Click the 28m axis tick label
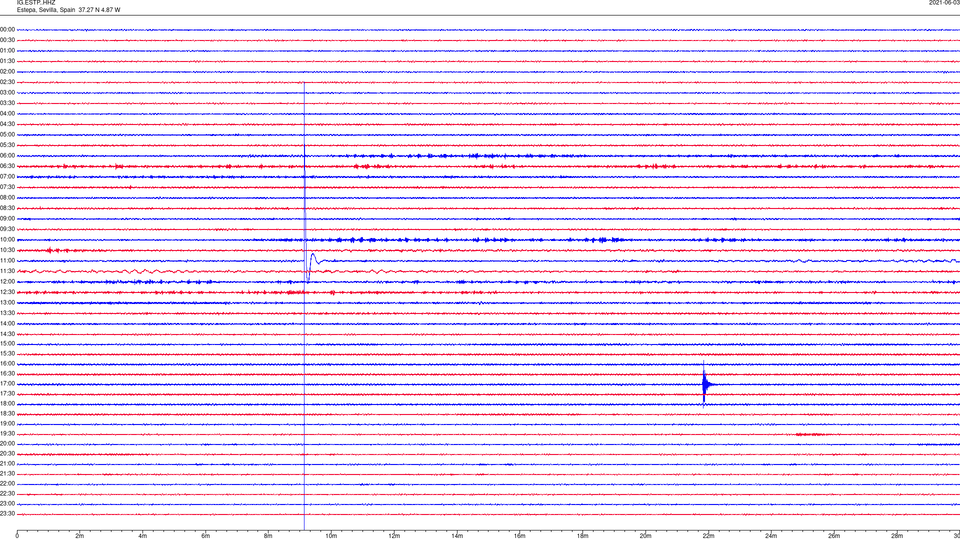 click(897, 536)
